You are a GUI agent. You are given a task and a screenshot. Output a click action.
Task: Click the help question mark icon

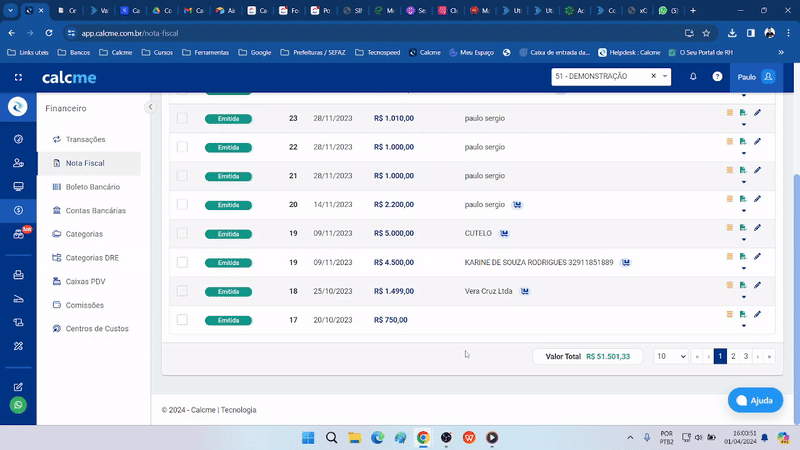coord(717,76)
